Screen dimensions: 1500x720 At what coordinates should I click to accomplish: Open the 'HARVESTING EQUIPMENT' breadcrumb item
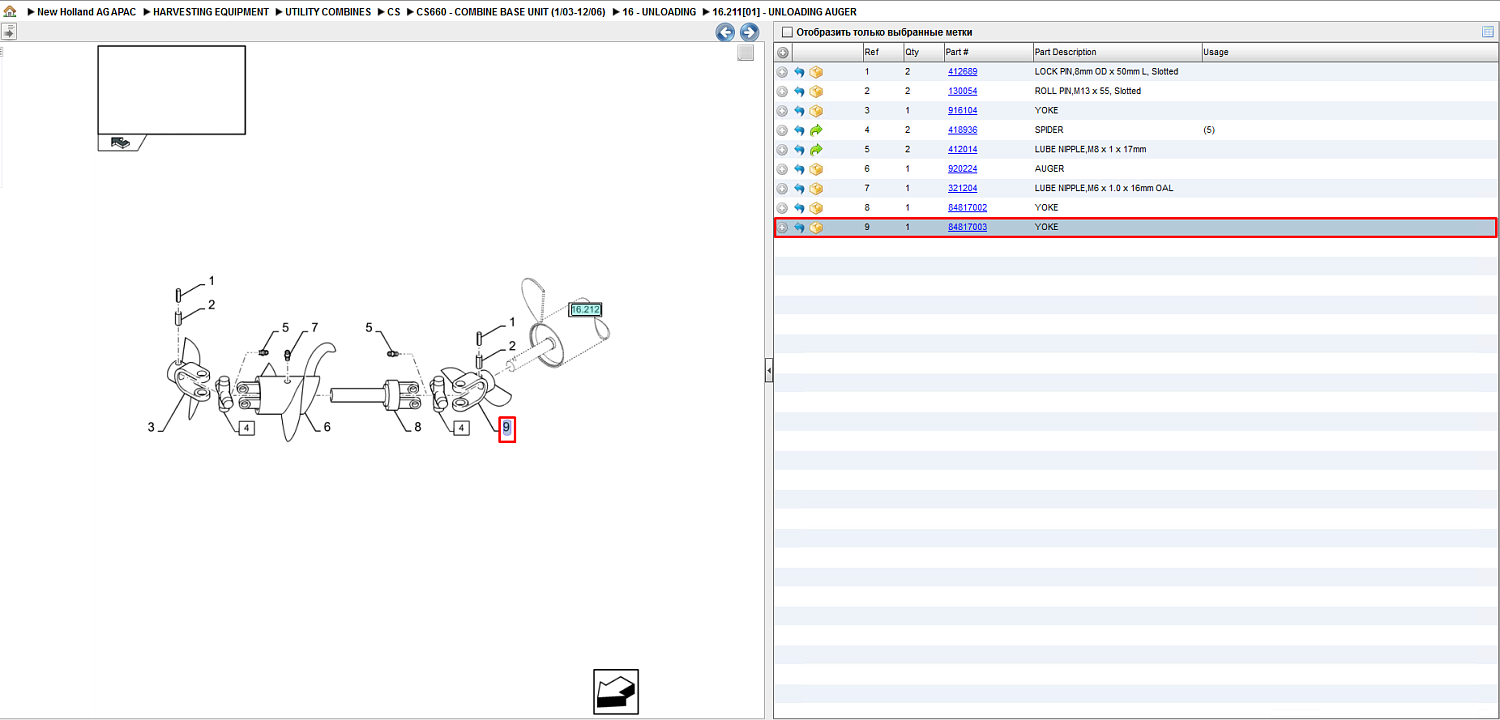tap(211, 12)
